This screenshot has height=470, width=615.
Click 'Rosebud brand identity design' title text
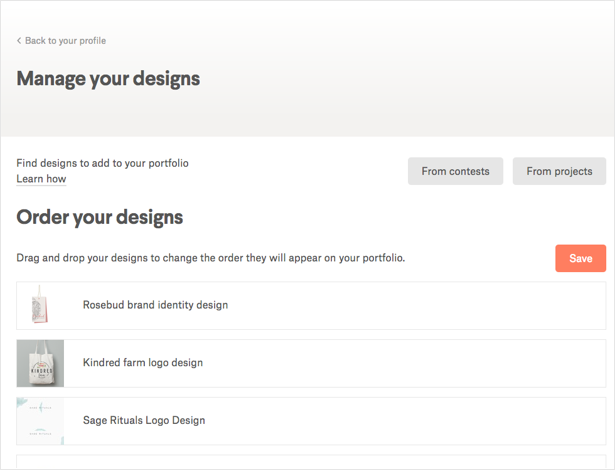pyautogui.click(x=155, y=305)
